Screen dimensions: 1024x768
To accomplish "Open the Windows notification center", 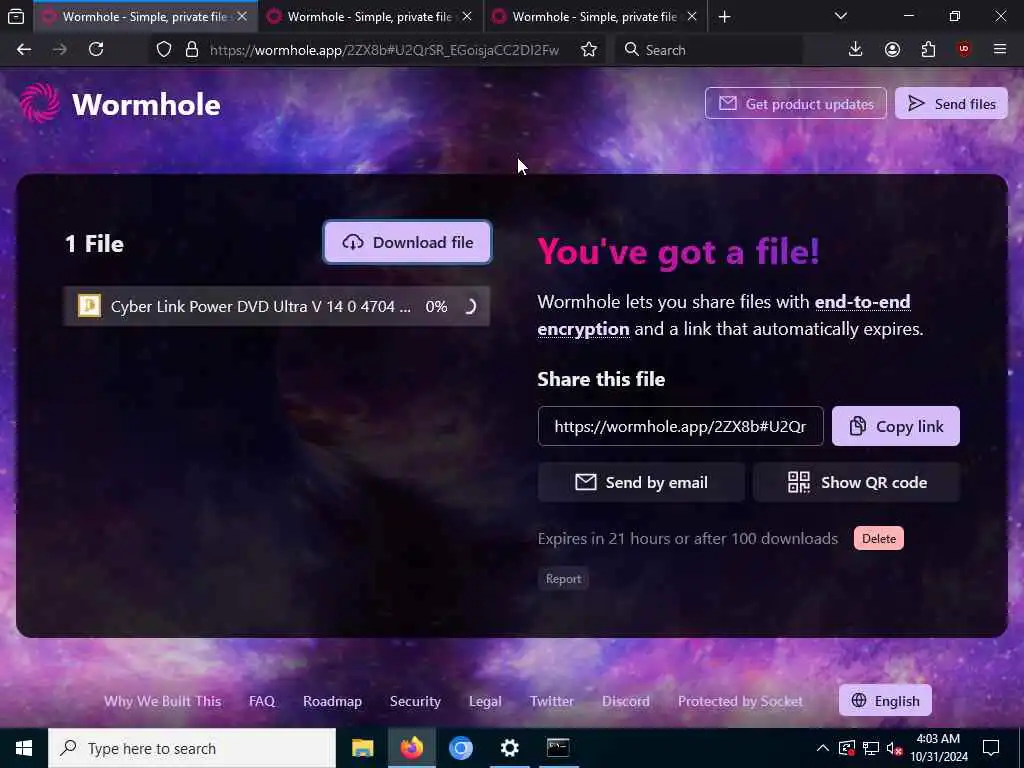I will click(991, 748).
